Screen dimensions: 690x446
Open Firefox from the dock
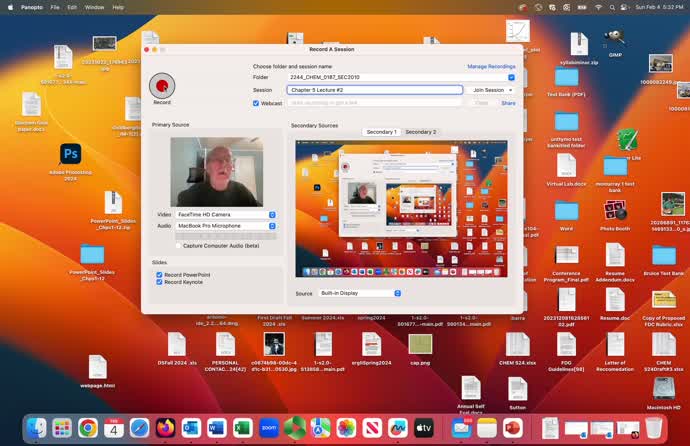[x=165, y=428]
